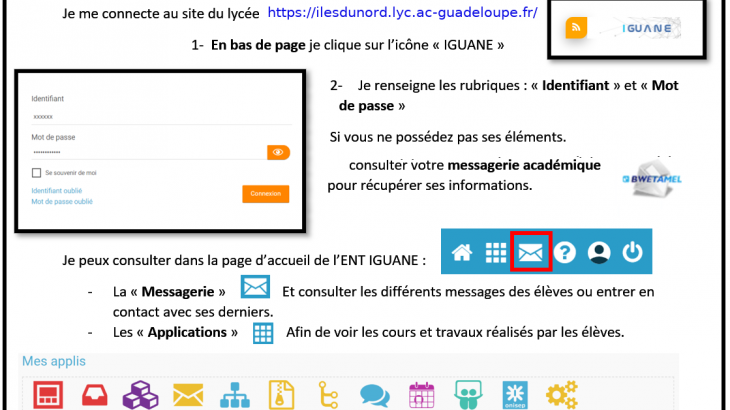Open the purple calendar app icon

(x=420, y=395)
